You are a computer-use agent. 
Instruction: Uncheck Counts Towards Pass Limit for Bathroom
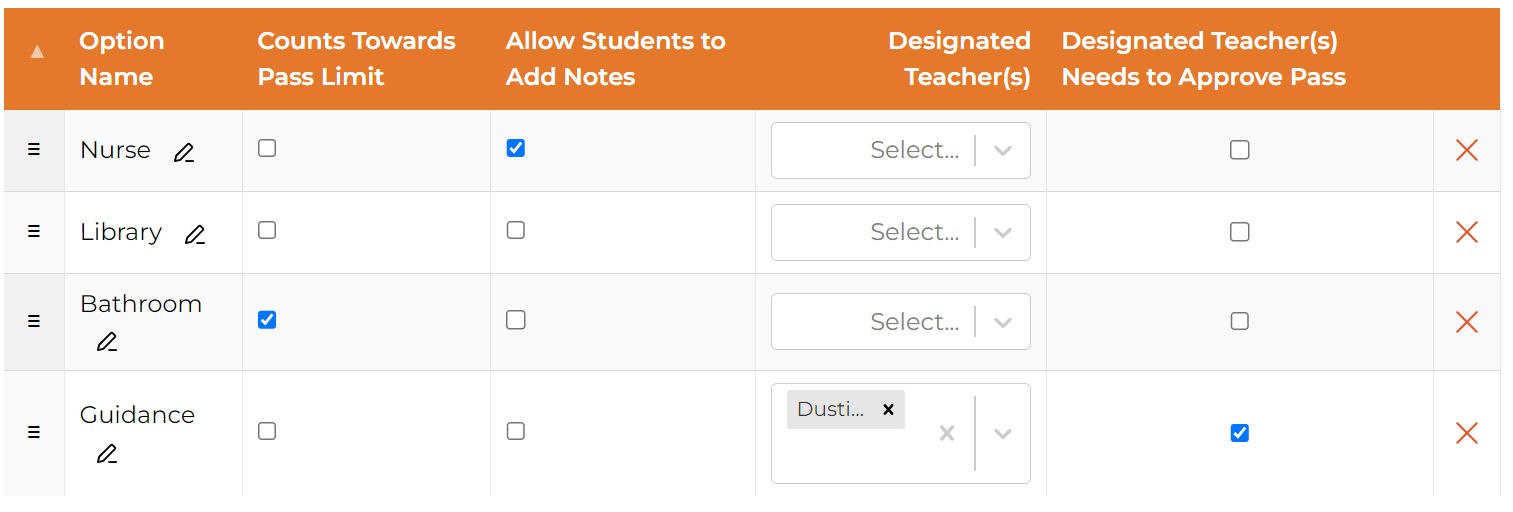[267, 320]
